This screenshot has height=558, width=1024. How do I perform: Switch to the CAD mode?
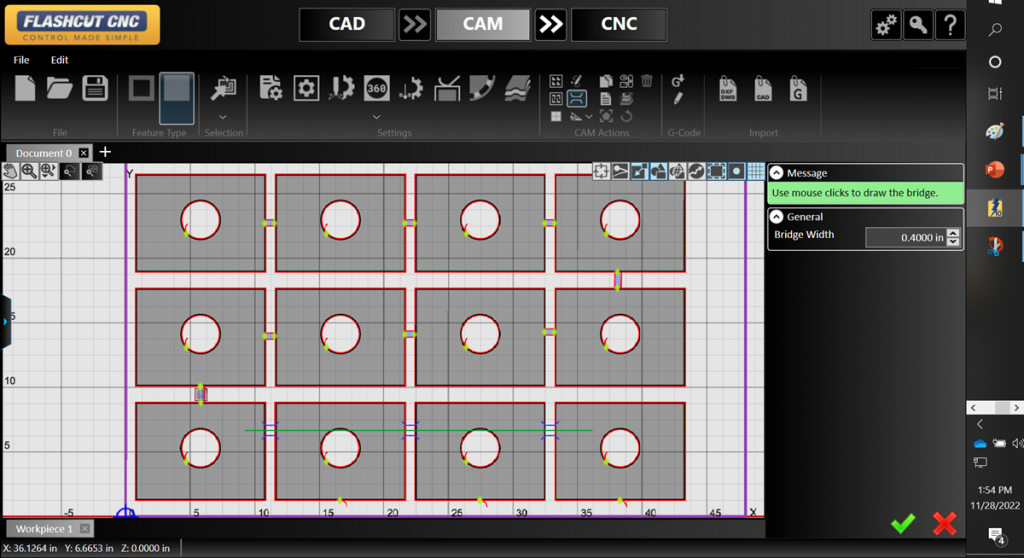pyautogui.click(x=347, y=24)
